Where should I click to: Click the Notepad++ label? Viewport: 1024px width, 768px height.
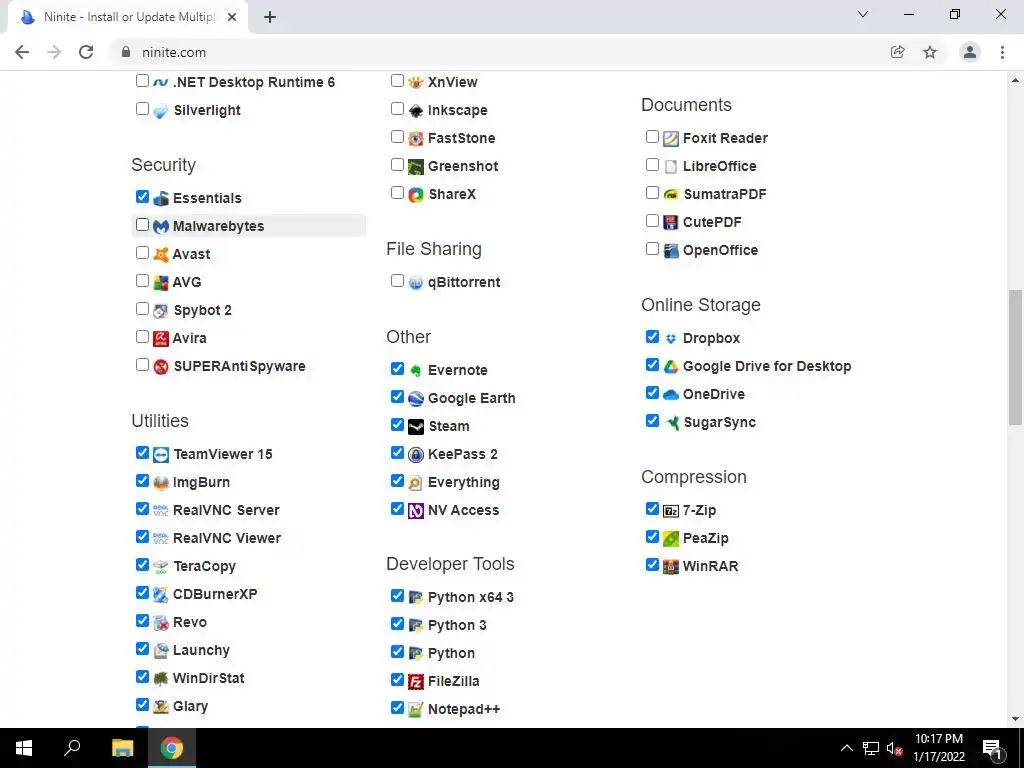[464, 709]
